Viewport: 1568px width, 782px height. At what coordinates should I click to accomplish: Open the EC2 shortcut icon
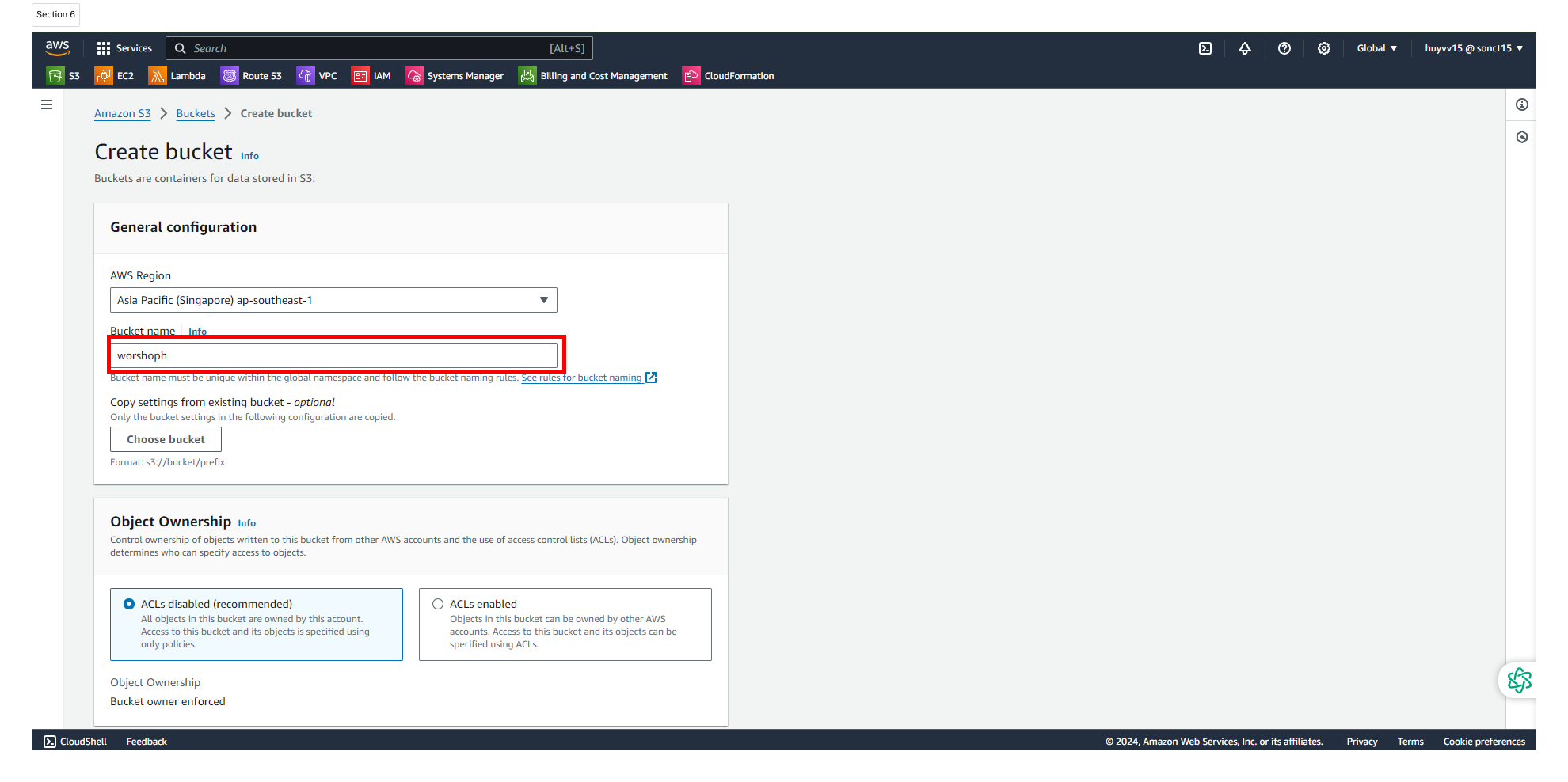(104, 76)
